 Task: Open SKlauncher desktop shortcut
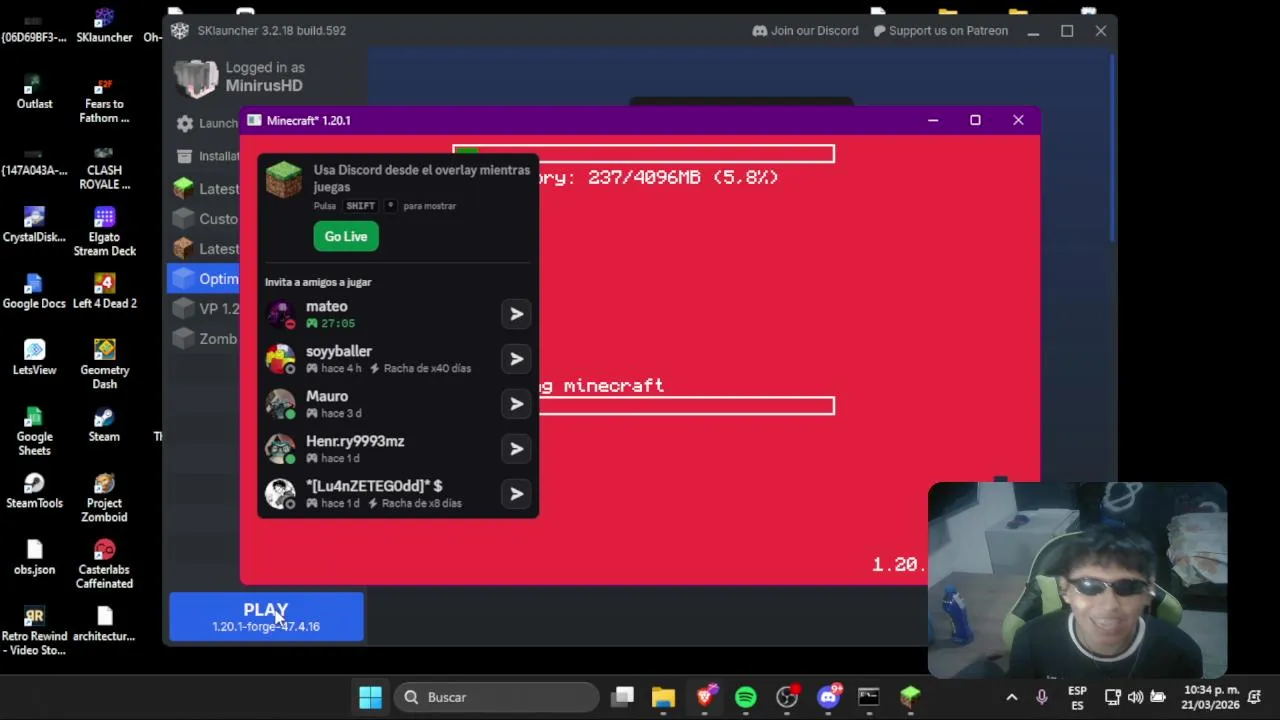pos(104,26)
